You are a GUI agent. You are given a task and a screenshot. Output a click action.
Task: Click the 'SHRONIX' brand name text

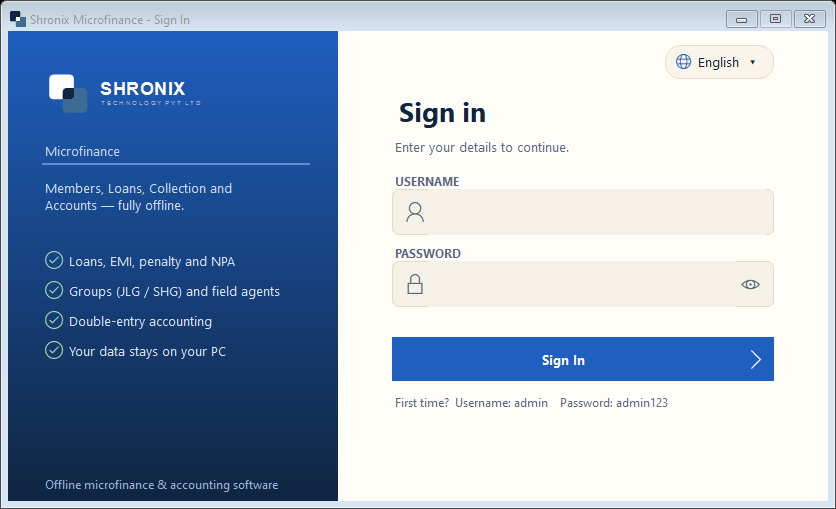[x=142, y=88]
